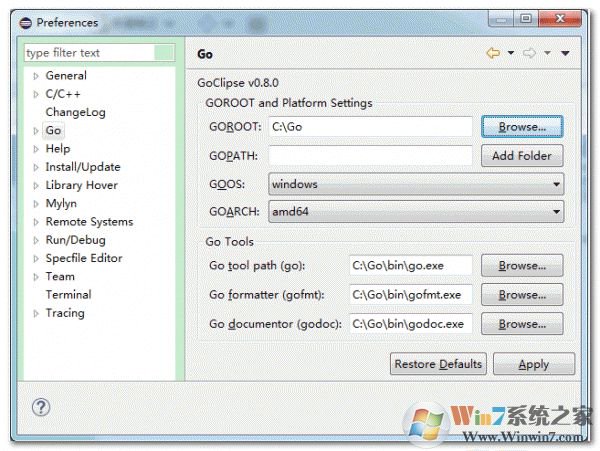The height and width of the screenshot is (451, 600).
Task: Expand the C/C++ preferences node
Action: tap(36, 94)
